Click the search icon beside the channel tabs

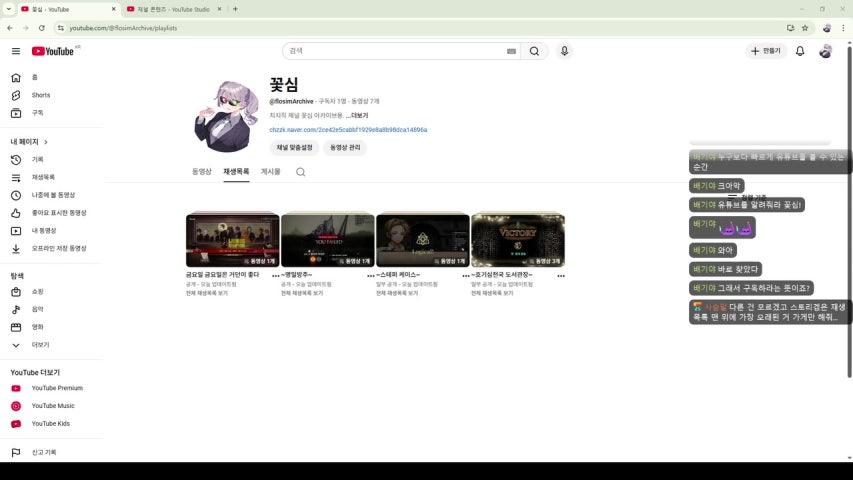(x=300, y=172)
